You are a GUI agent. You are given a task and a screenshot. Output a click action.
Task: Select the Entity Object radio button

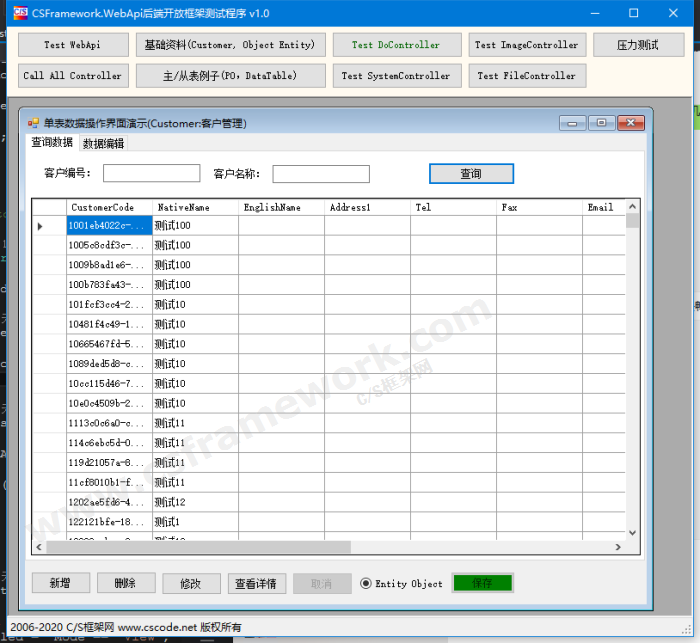(366, 584)
